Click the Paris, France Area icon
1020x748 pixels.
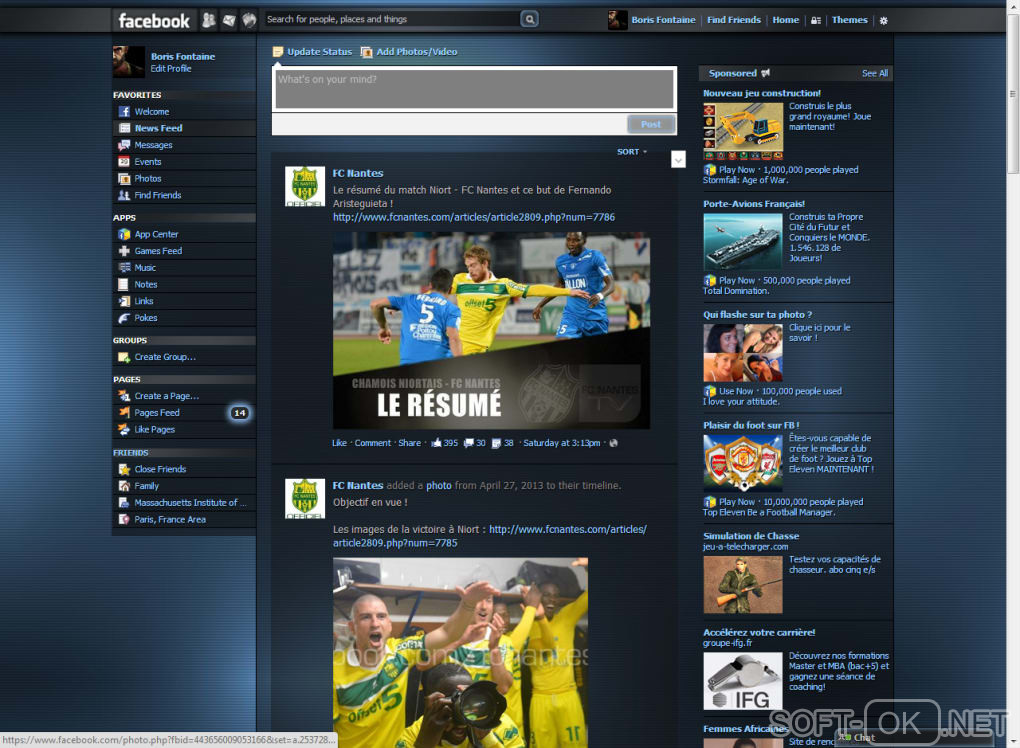coord(124,520)
